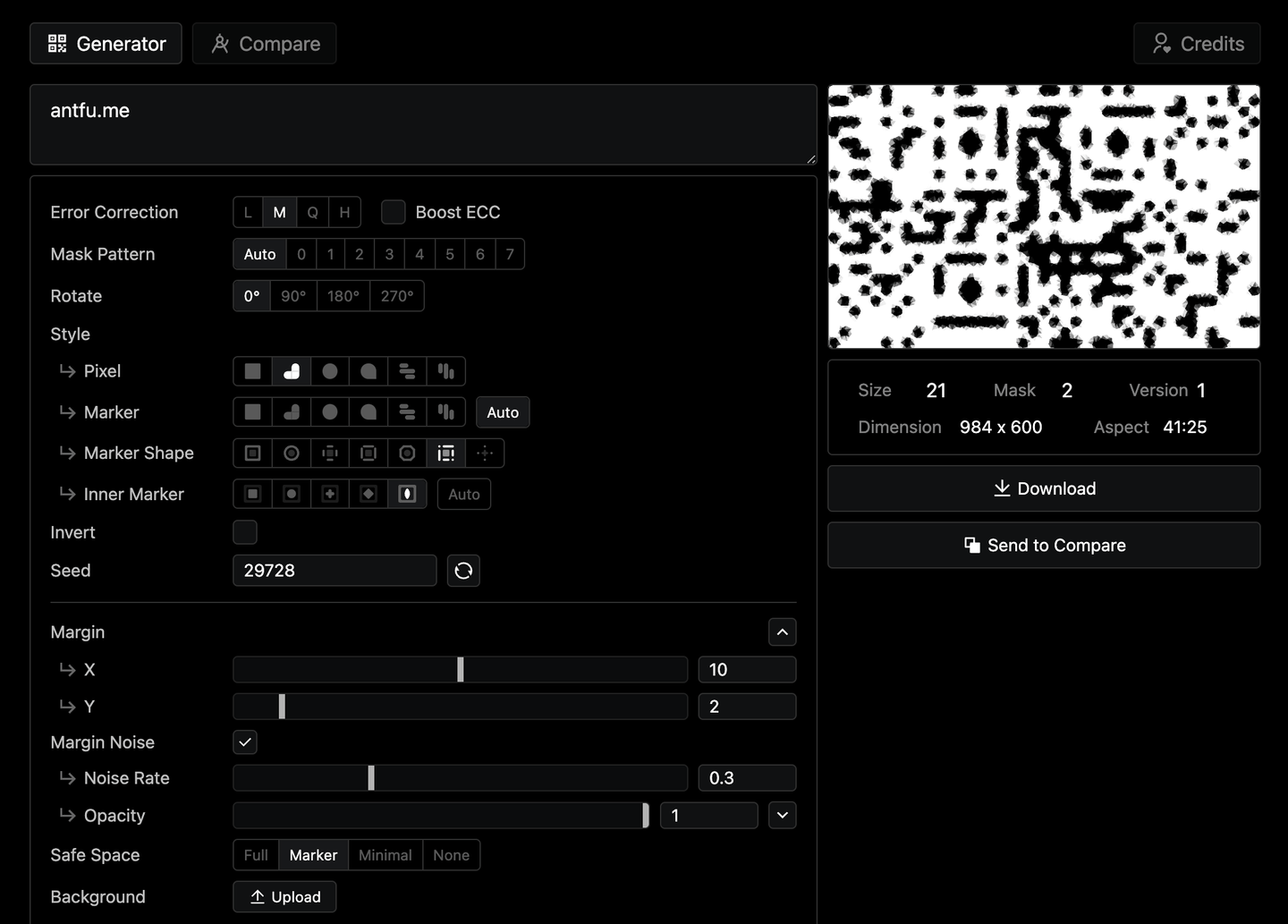
Task: Expand the Opacity options dropdown arrow
Action: pyautogui.click(x=782, y=816)
